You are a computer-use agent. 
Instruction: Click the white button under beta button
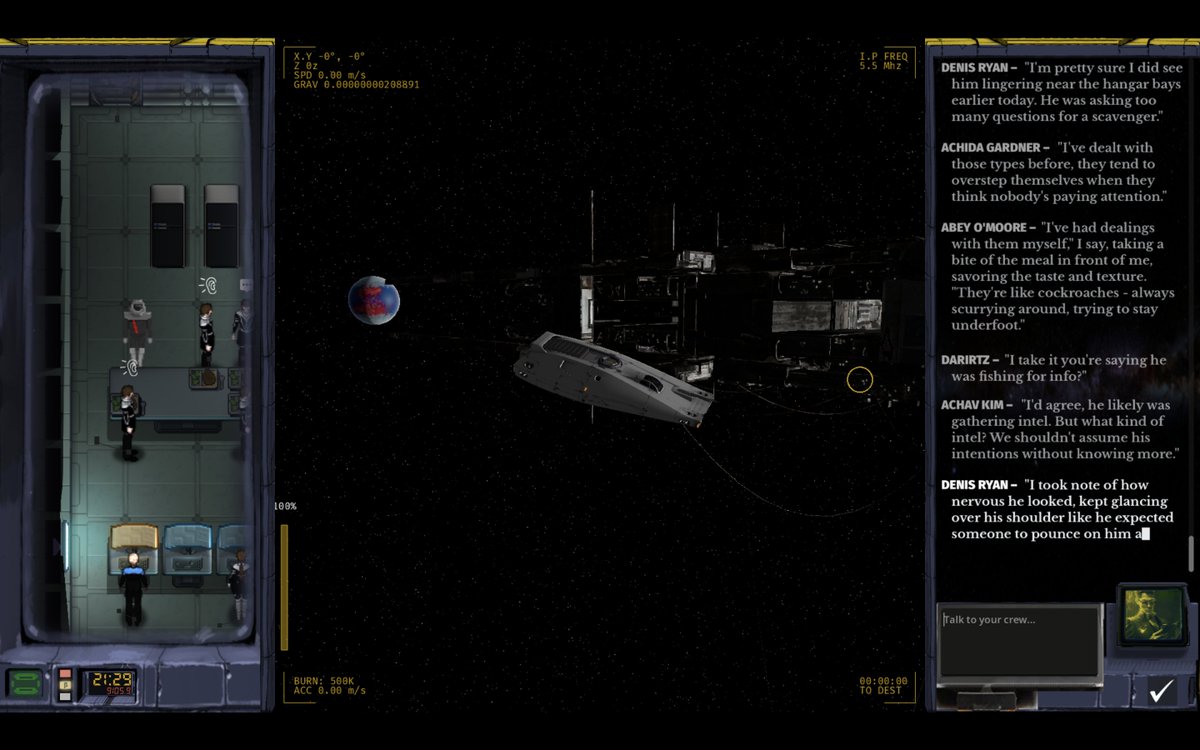[66, 697]
